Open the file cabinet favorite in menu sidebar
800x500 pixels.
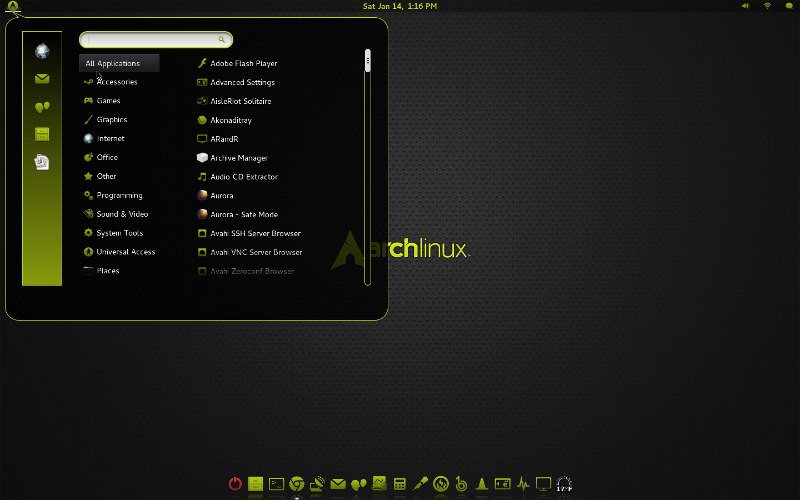pos(42,134)
